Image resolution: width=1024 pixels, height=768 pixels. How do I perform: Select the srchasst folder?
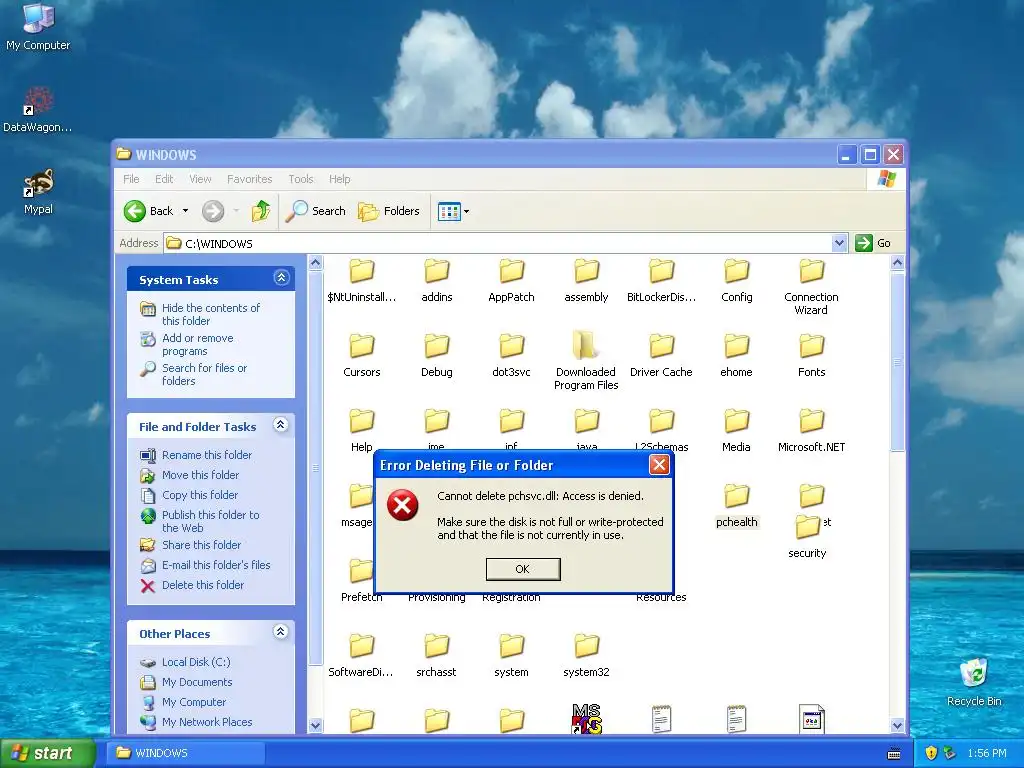pos(436,656)
